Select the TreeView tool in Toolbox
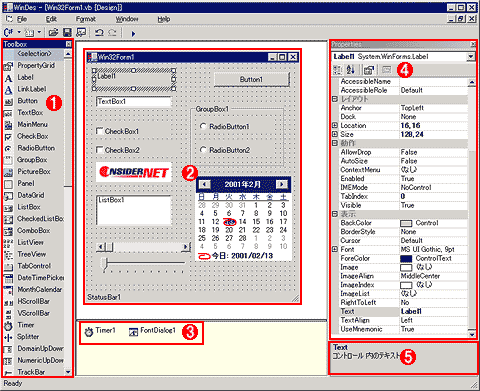Screen dimensions: 480x391 (32, 254)
